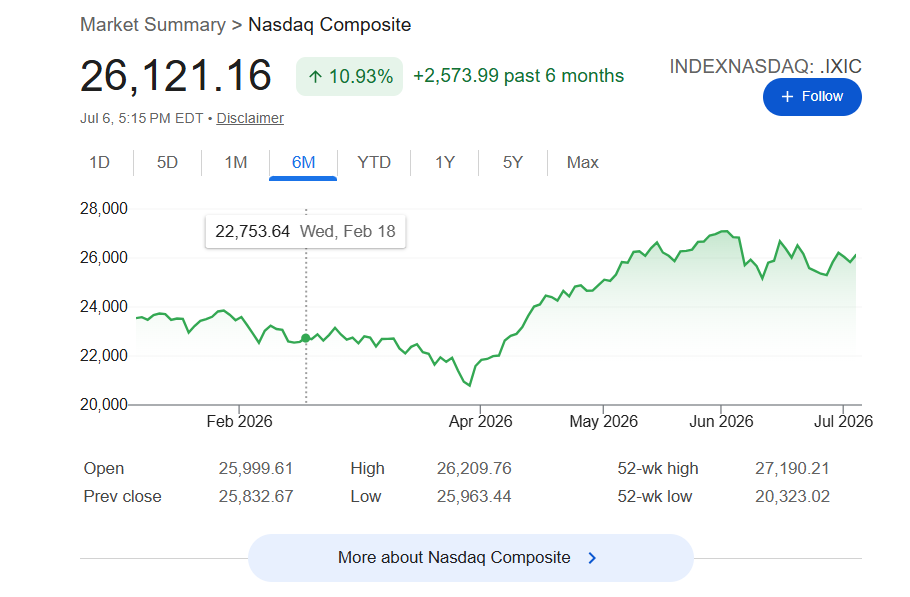
Task: Click the 20,000 y-axis label
Action: [104, 404]
